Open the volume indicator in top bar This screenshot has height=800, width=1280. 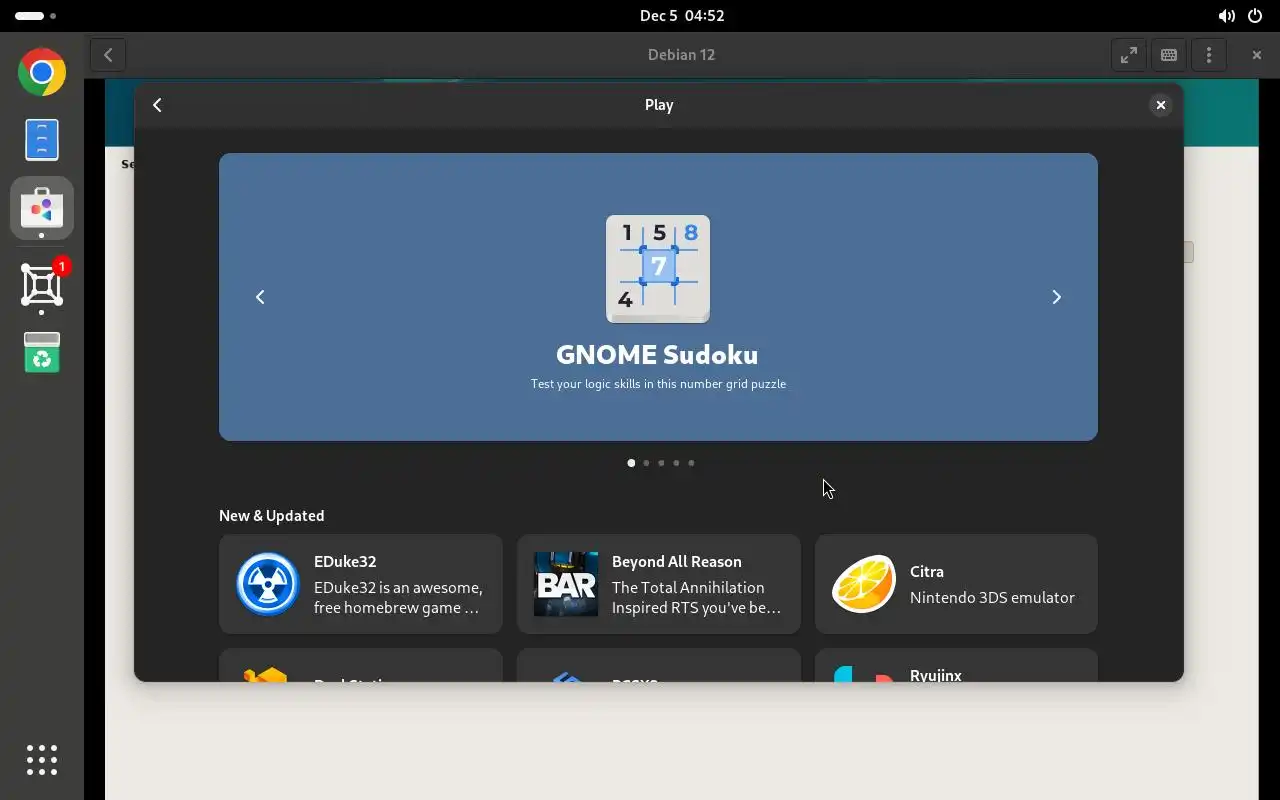1226,16
